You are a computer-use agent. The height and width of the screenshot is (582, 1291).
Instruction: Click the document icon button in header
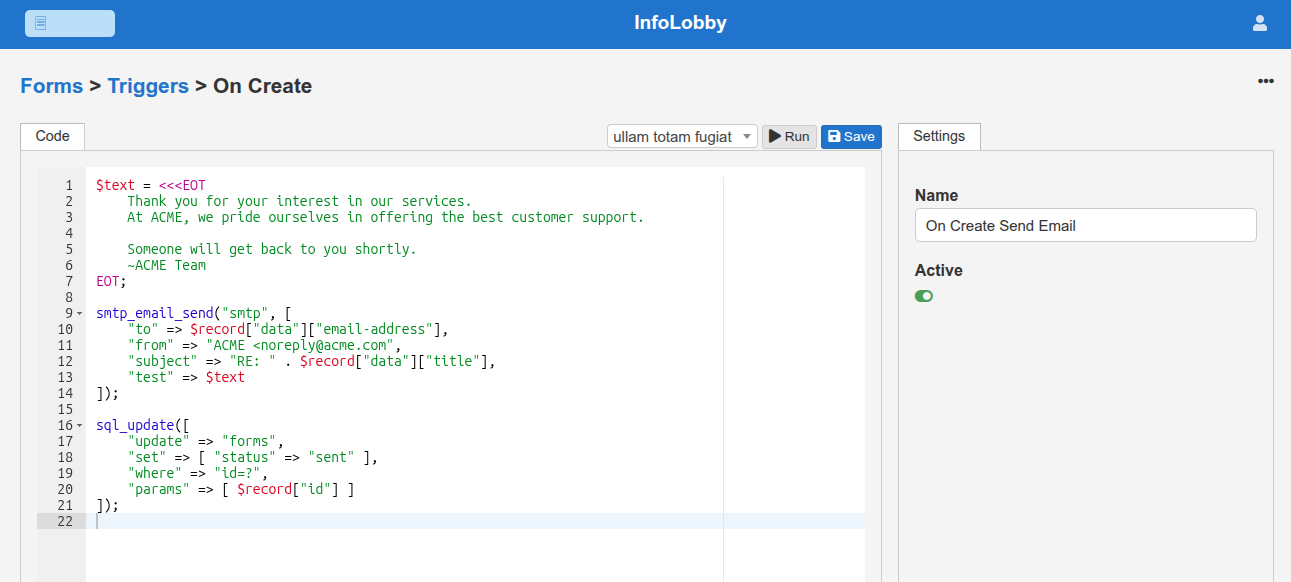click(x=69, y=24)
